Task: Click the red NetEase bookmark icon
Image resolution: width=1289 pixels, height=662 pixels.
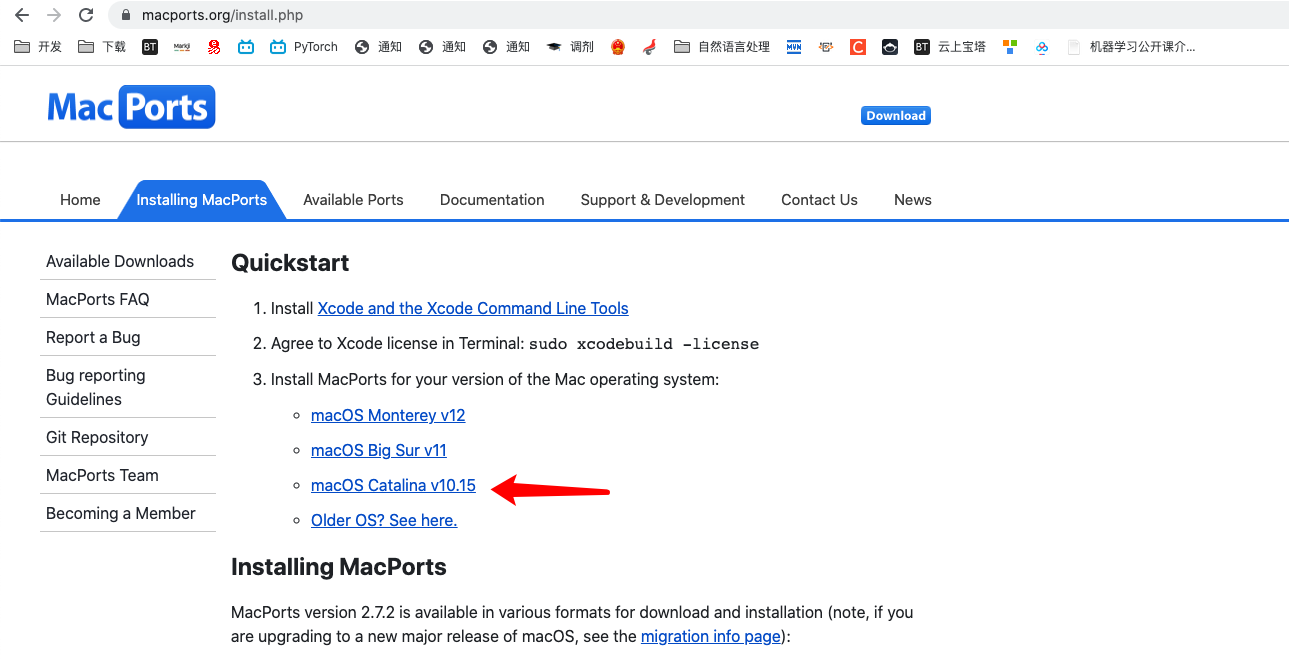Action: [x=214, y=47]
